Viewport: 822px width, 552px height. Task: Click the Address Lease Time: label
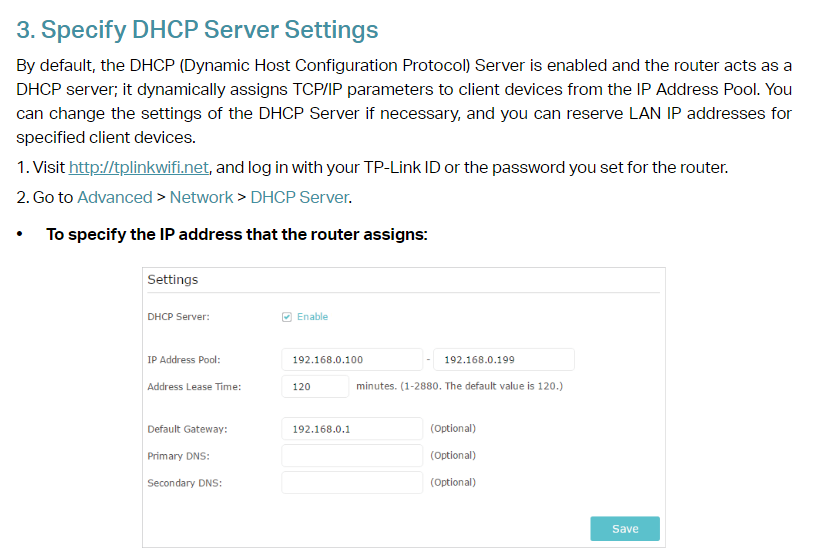[x=194, y=387]
